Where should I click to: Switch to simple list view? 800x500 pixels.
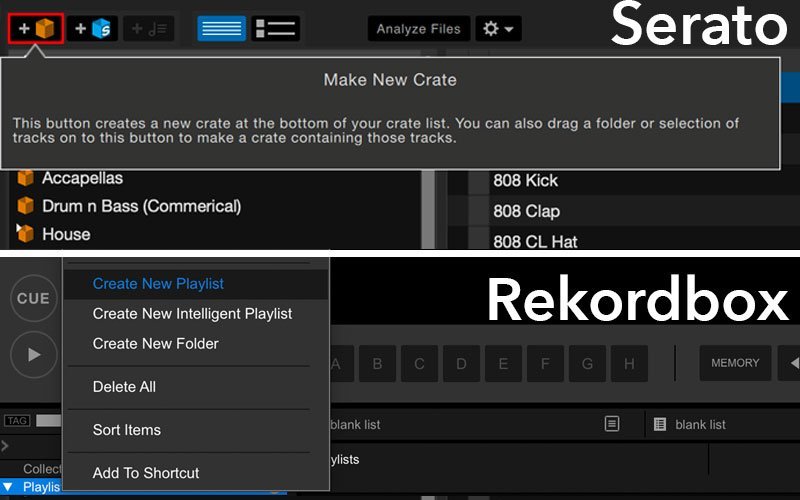[221, 29]
